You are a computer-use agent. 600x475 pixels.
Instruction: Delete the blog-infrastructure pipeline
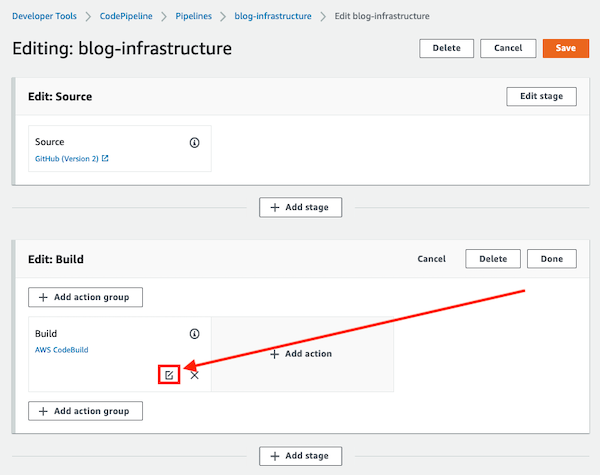447,48
